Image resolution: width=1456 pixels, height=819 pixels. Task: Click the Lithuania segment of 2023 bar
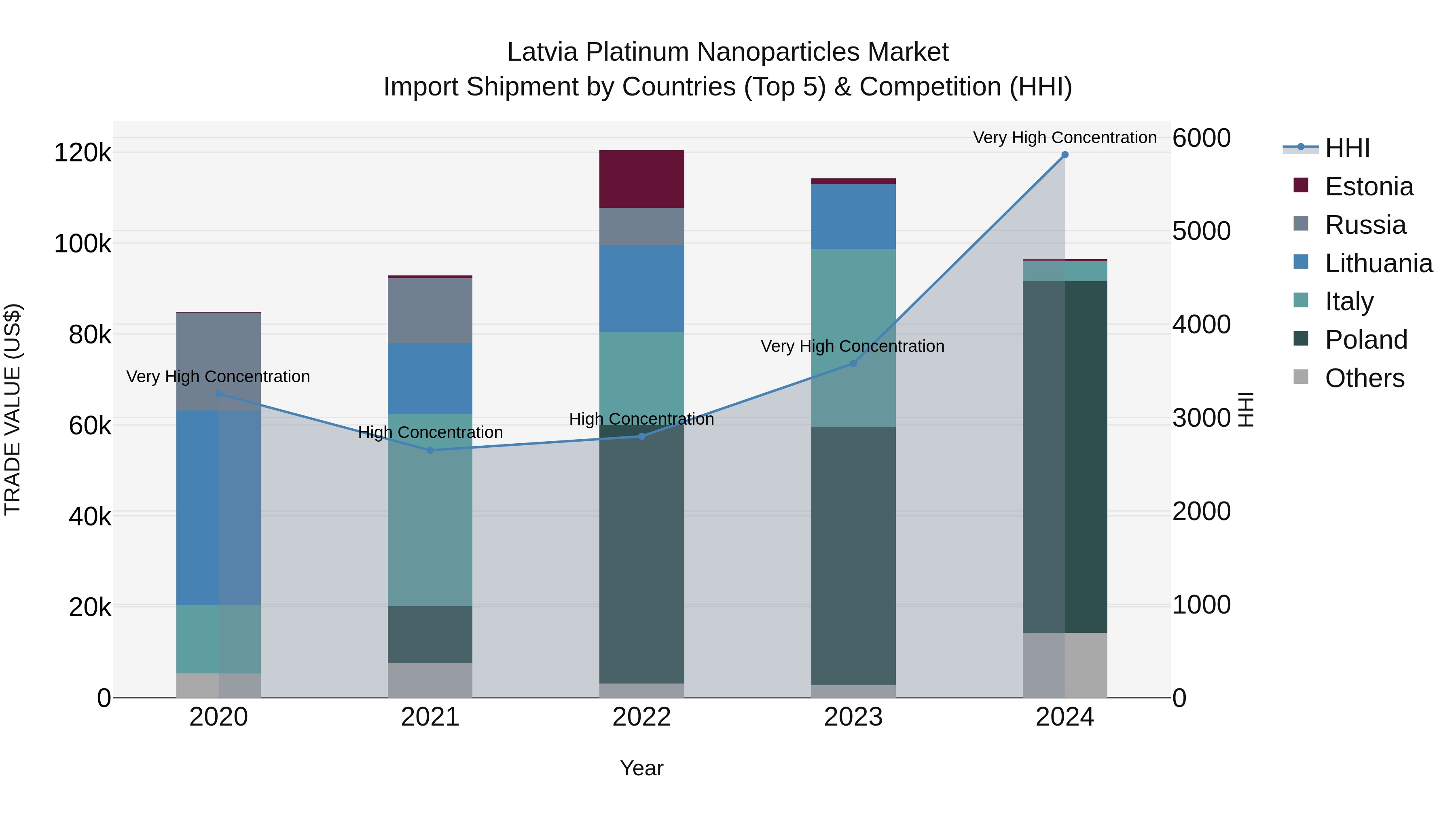(853, 217)
